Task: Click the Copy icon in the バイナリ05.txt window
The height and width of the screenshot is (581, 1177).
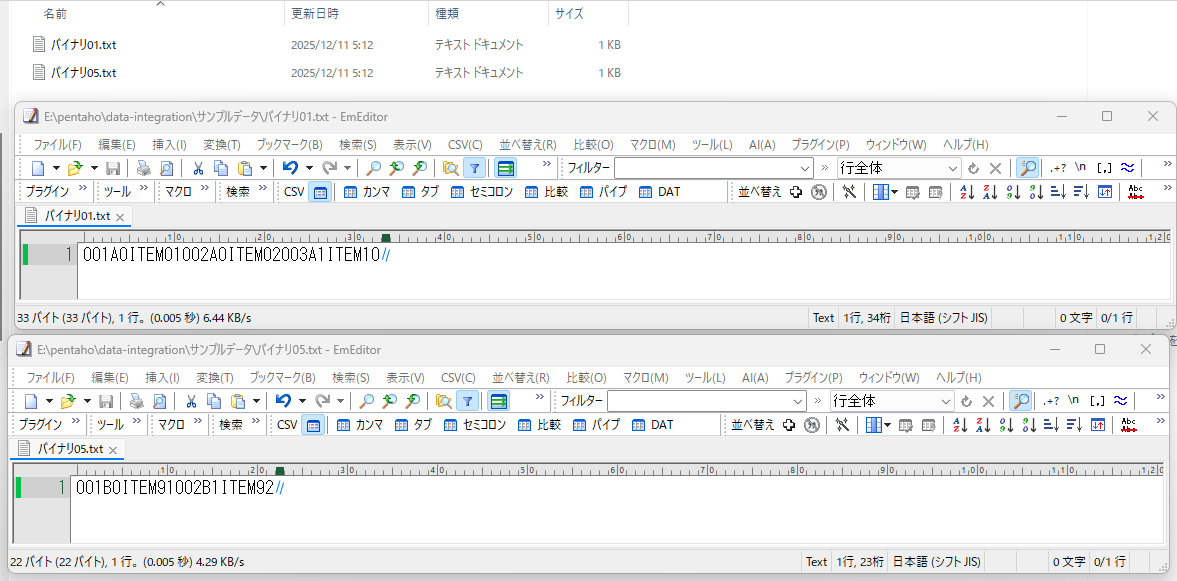Action: pyautogui.click(x=214, y=401)
